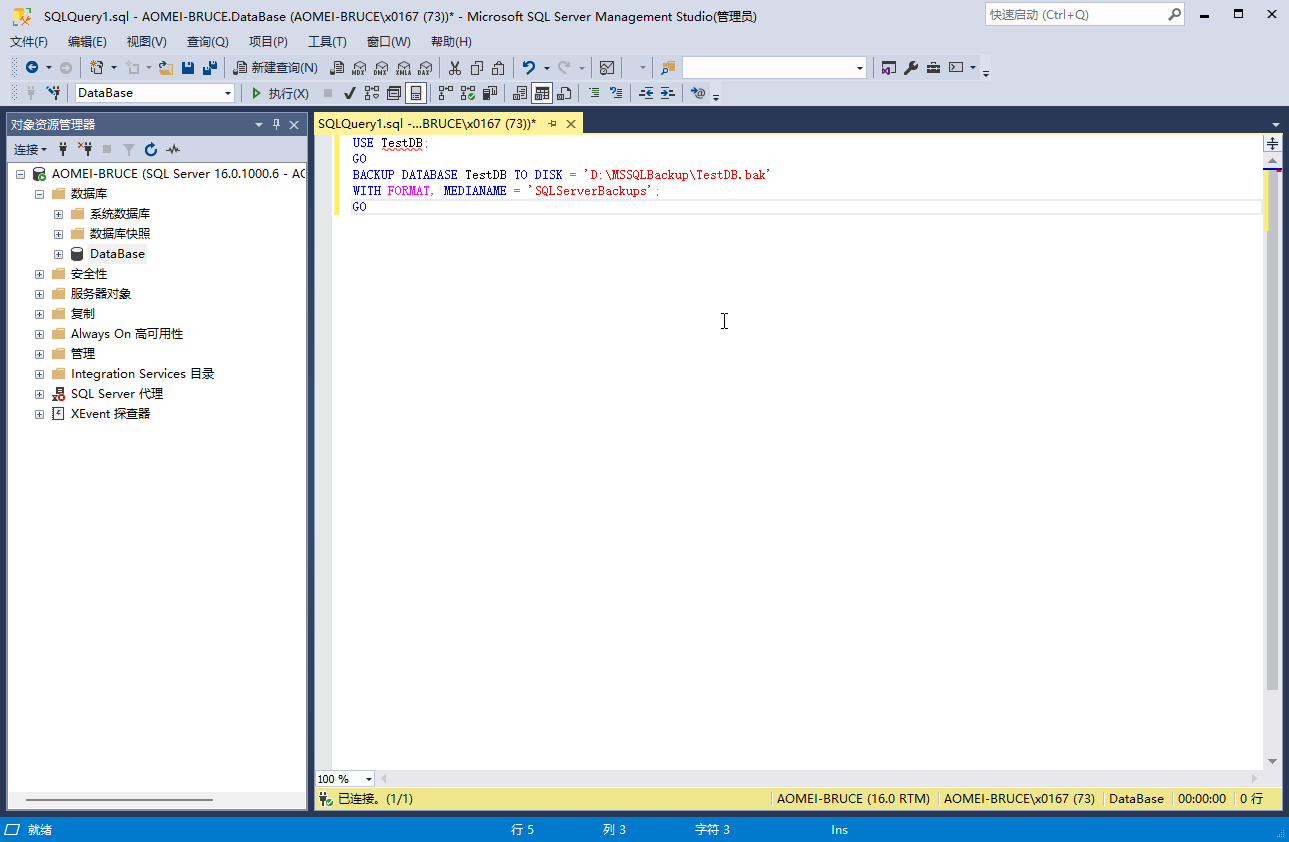Open the 视图(V) menu

tap(147, 42)
